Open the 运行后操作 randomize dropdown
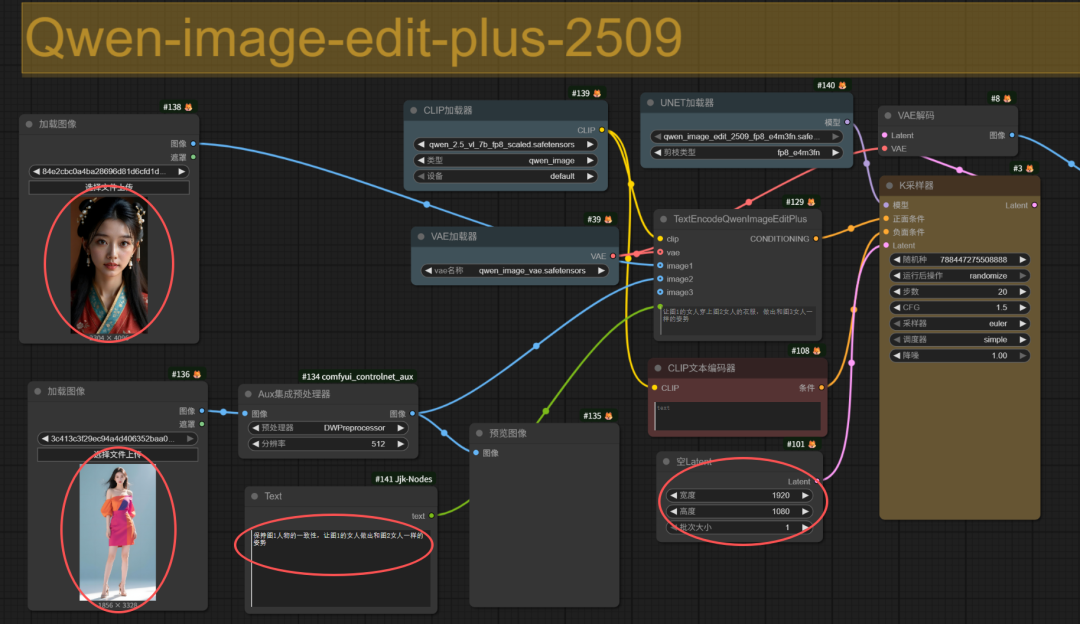 pyautogui.click(x=959, y=275)
